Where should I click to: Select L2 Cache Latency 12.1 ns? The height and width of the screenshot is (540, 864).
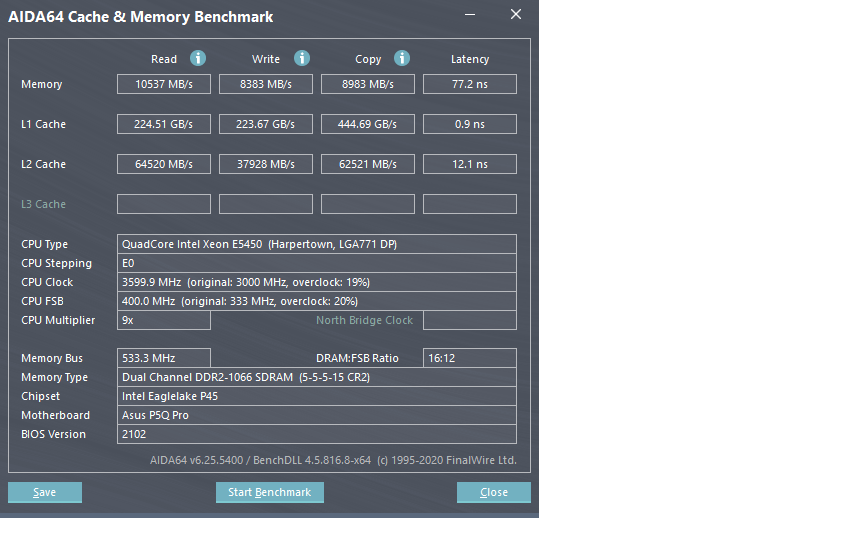point(469,164)
